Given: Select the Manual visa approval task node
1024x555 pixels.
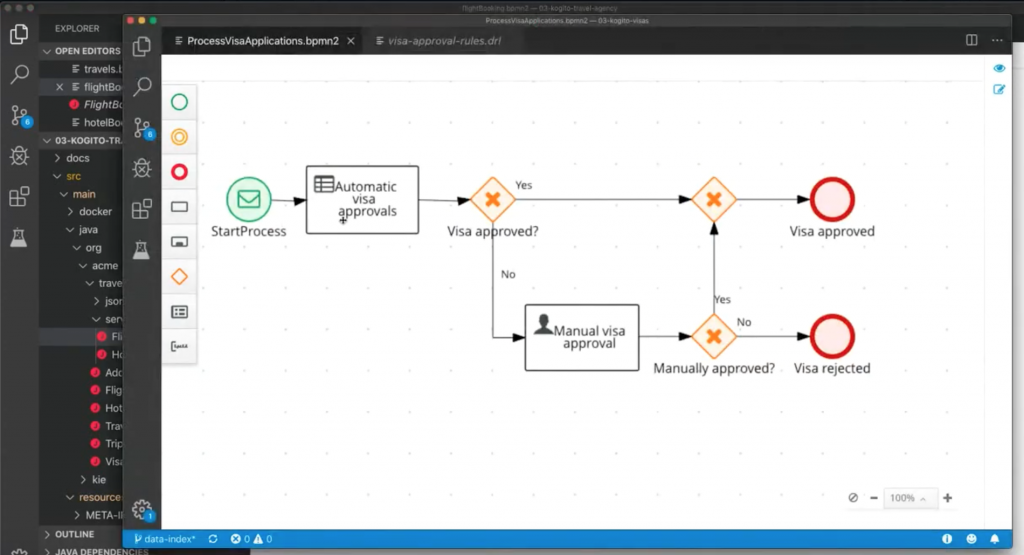Looking at the screenshot, I should click(x=581, y=337).
